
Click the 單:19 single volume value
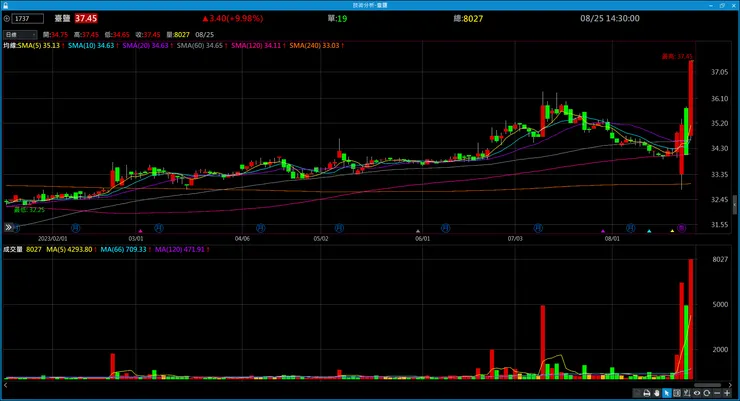pyautogui.click(x=337, y=18)
